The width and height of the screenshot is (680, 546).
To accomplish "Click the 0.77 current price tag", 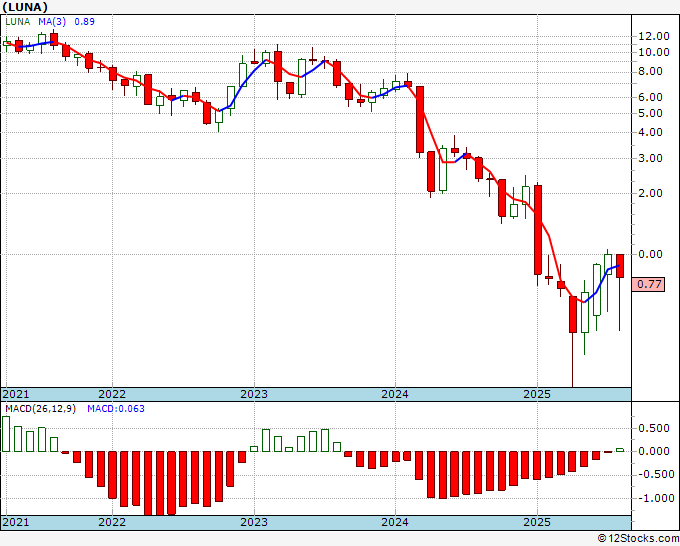I will pos(649,284).
